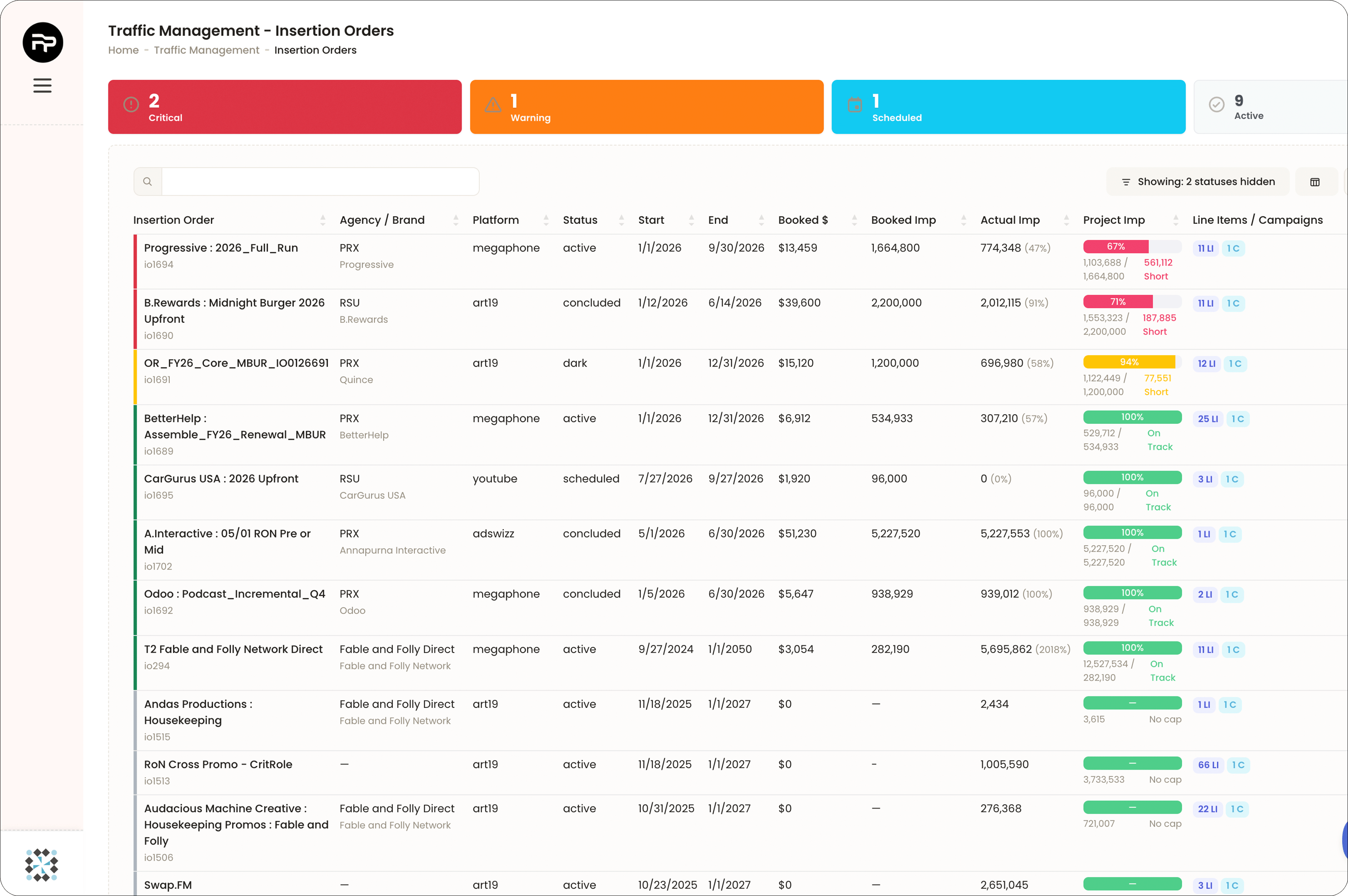The height and width of the screenshot is (896, 1348).
Task: Click the Swap.FM order name
Action: (x=167, y=885)
